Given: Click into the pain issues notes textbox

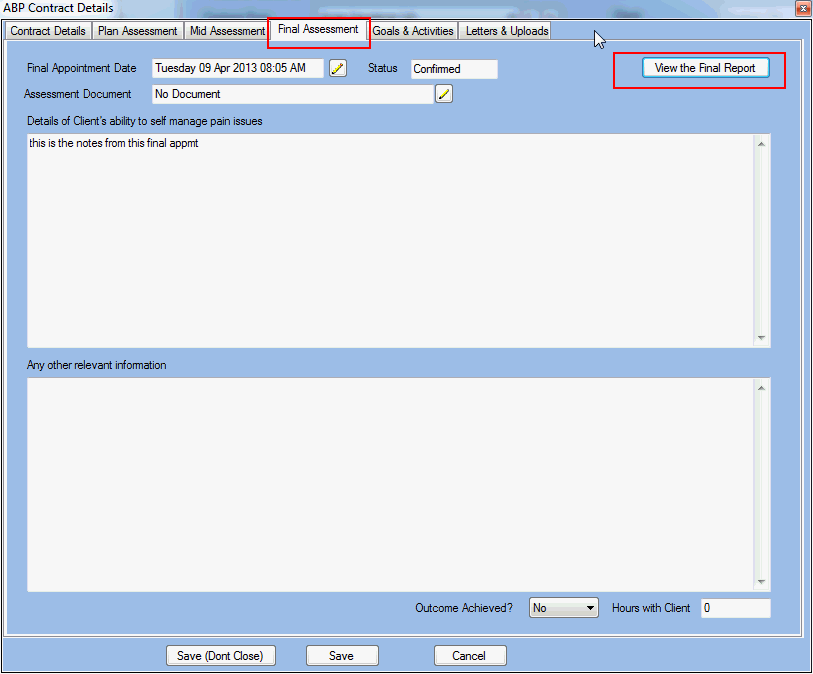Looking at the screenshot, I should [398, 241].
